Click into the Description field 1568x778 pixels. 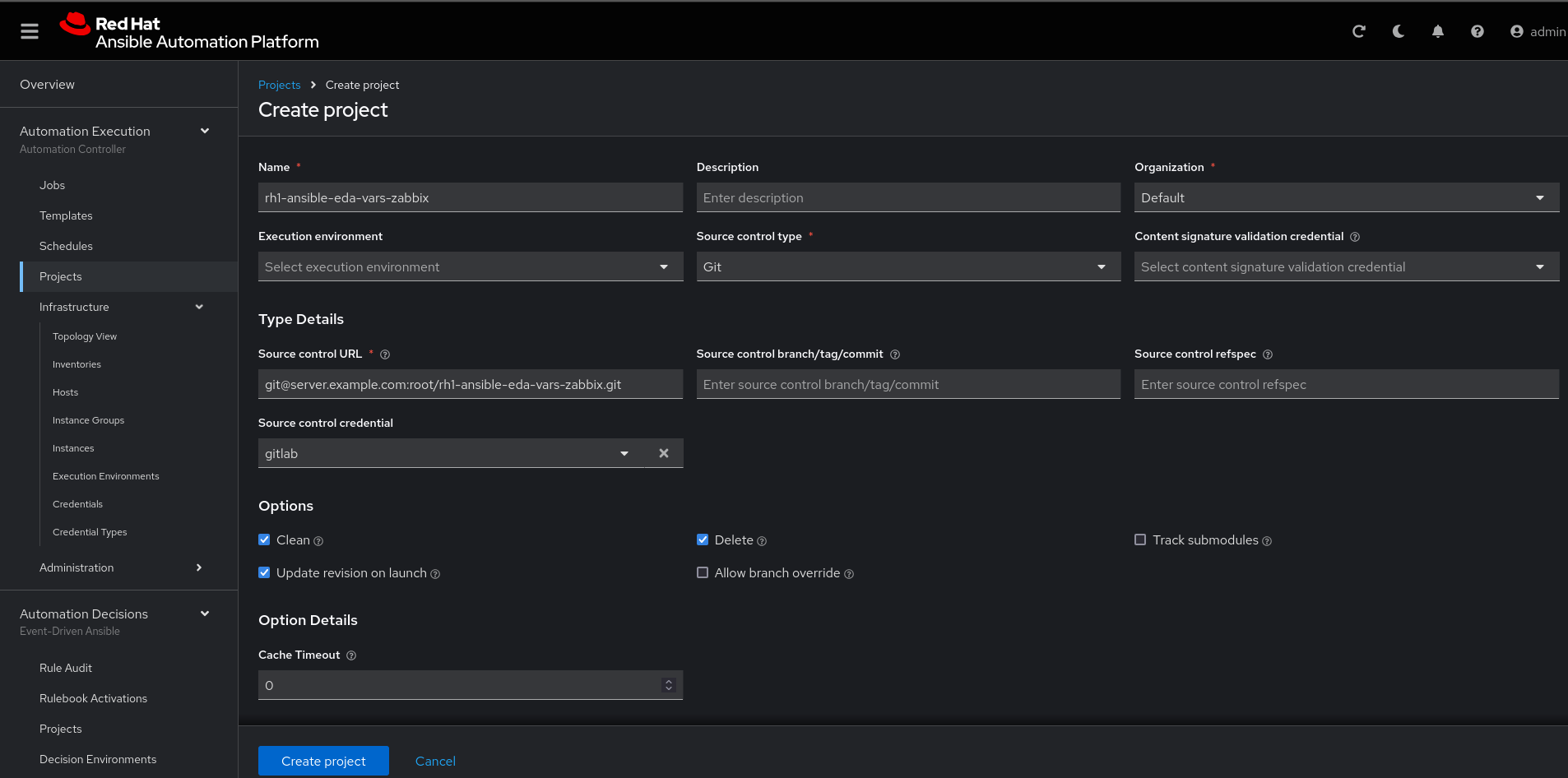click(908, 197)
